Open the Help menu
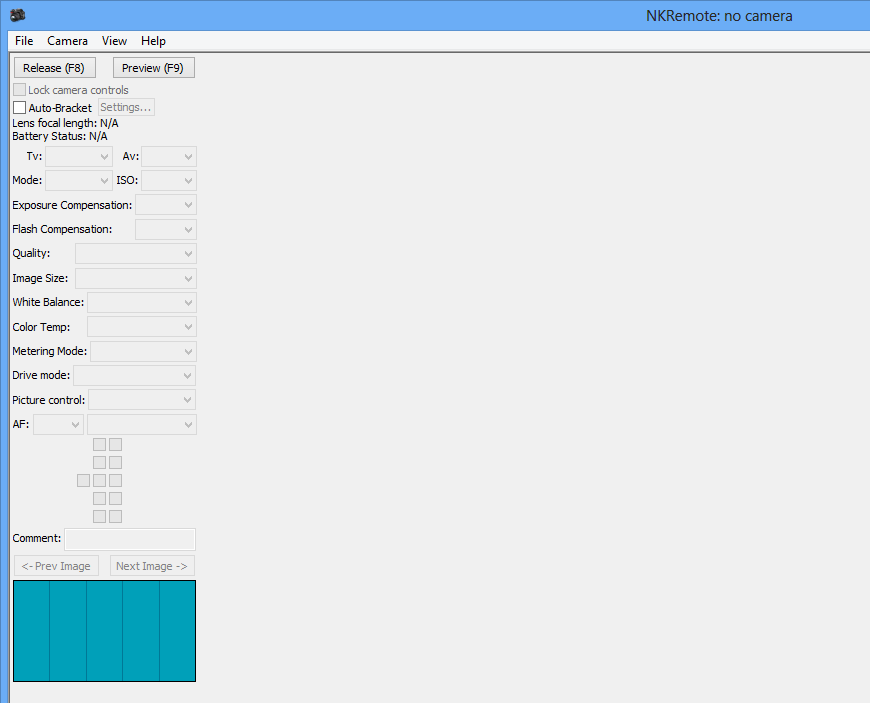This screenshot has height=703, width=870. pyautogui.click(x=153, y=41)
